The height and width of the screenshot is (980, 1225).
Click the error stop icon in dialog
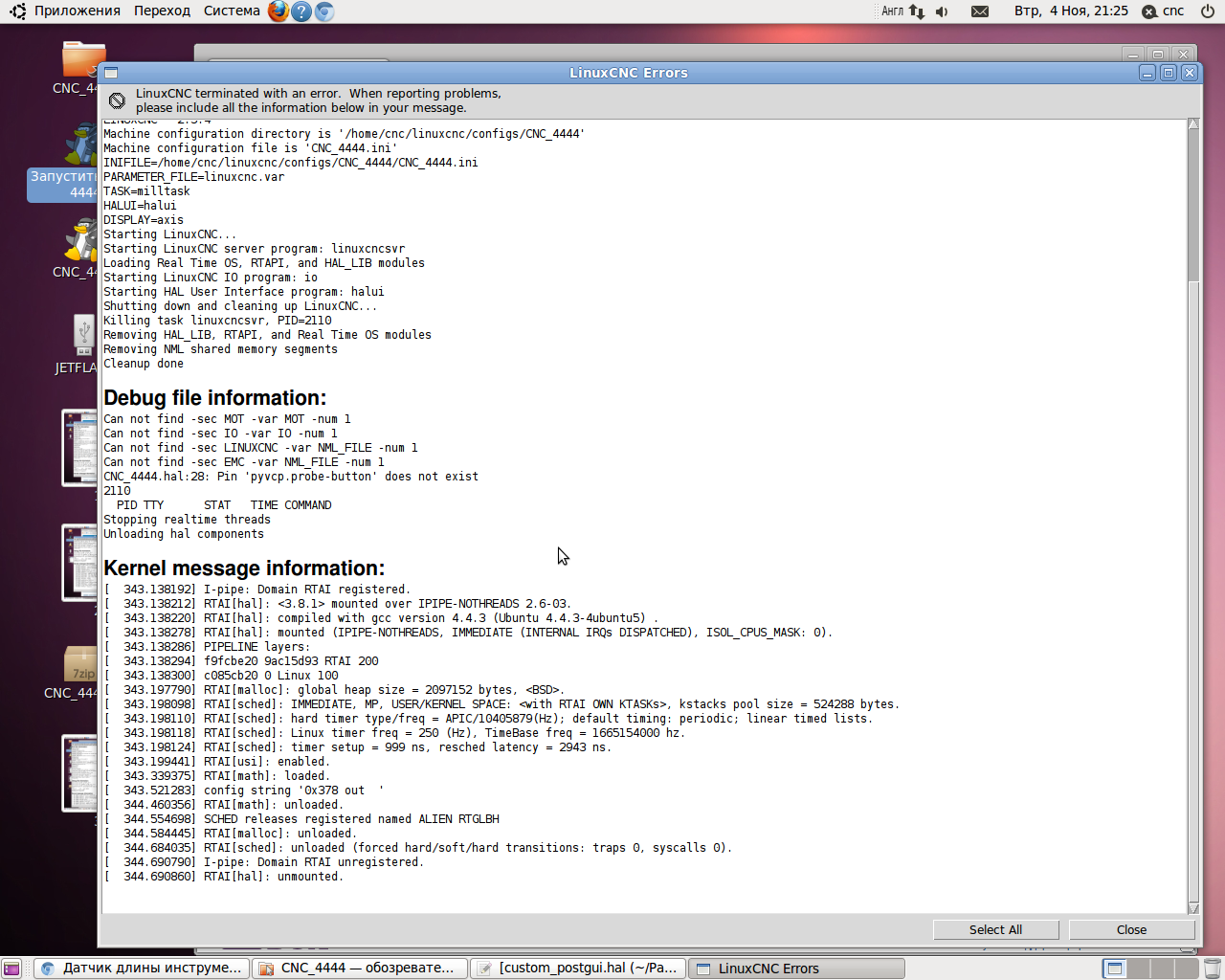point(117,100)
